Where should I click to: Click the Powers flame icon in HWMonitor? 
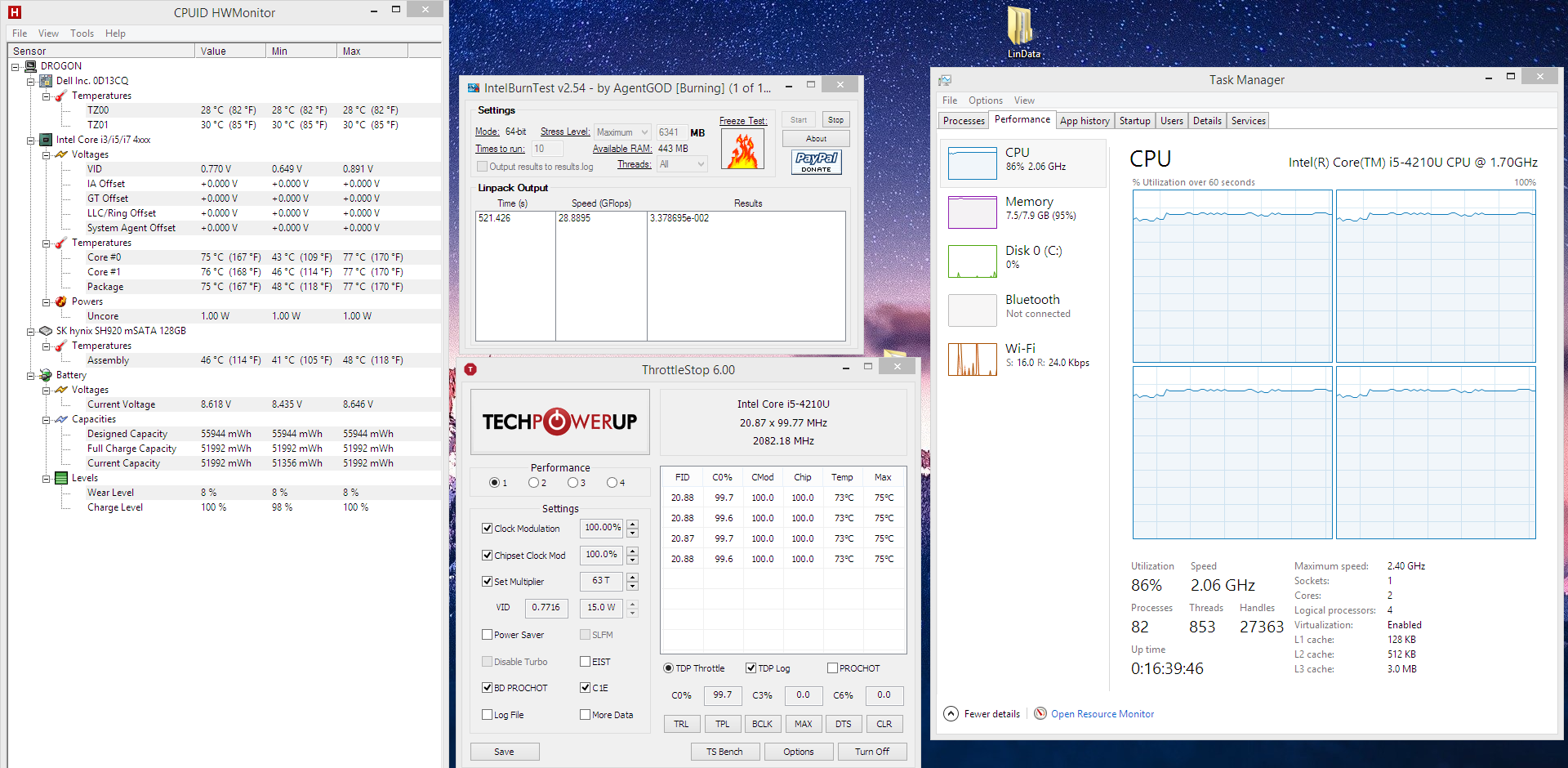61,301
